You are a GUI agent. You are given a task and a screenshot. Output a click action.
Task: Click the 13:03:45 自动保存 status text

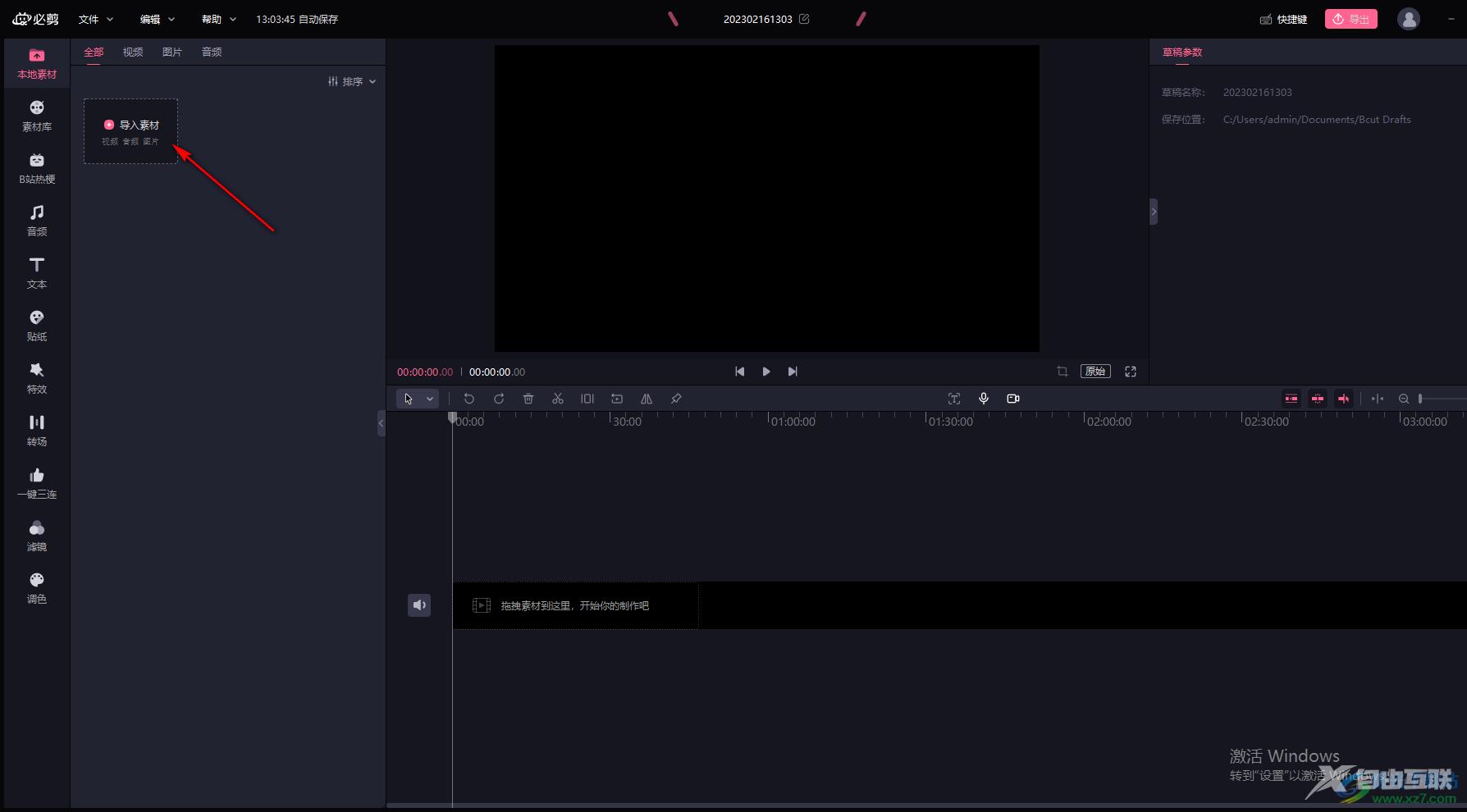(297, 19)
